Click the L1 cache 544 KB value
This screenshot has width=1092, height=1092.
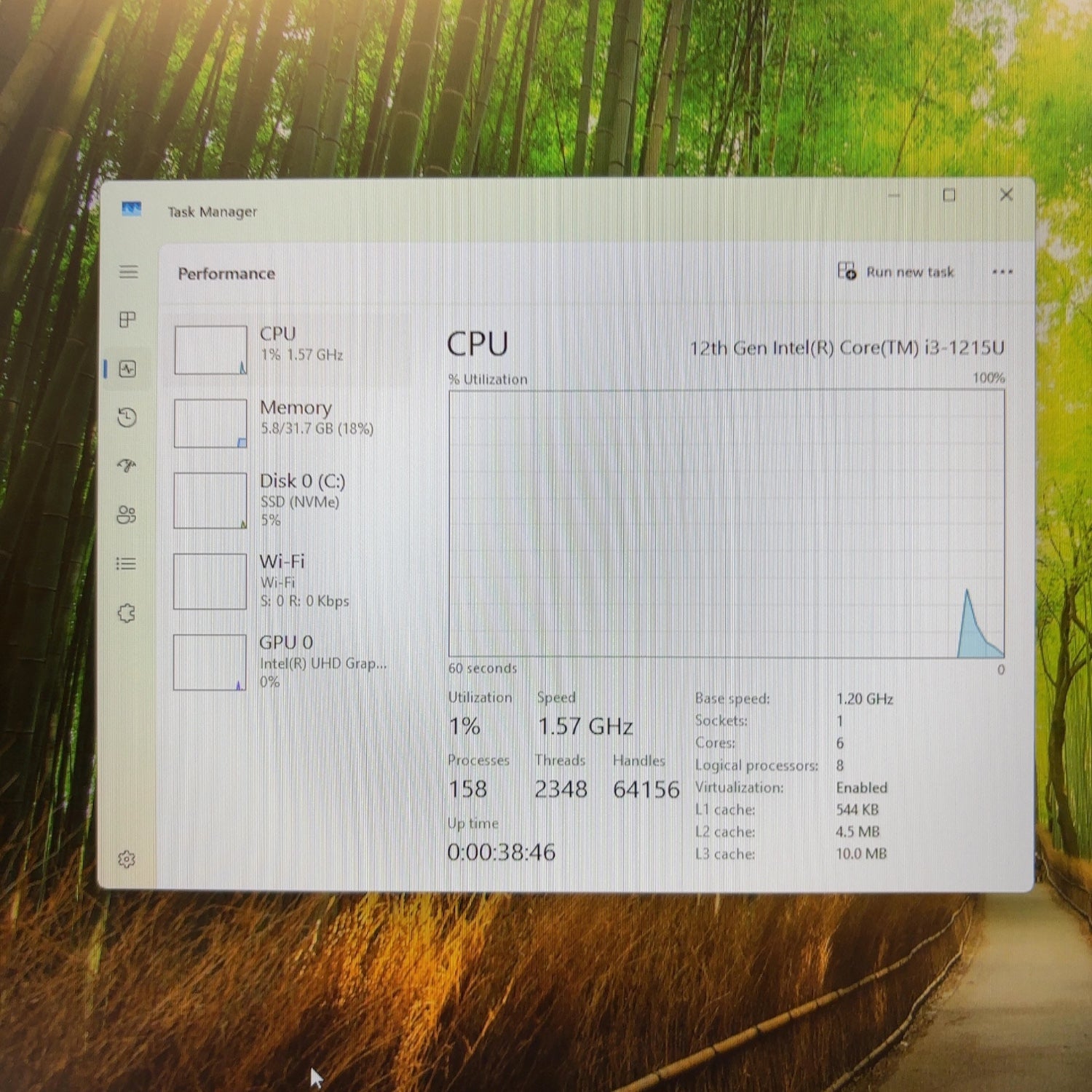[857, 810]
